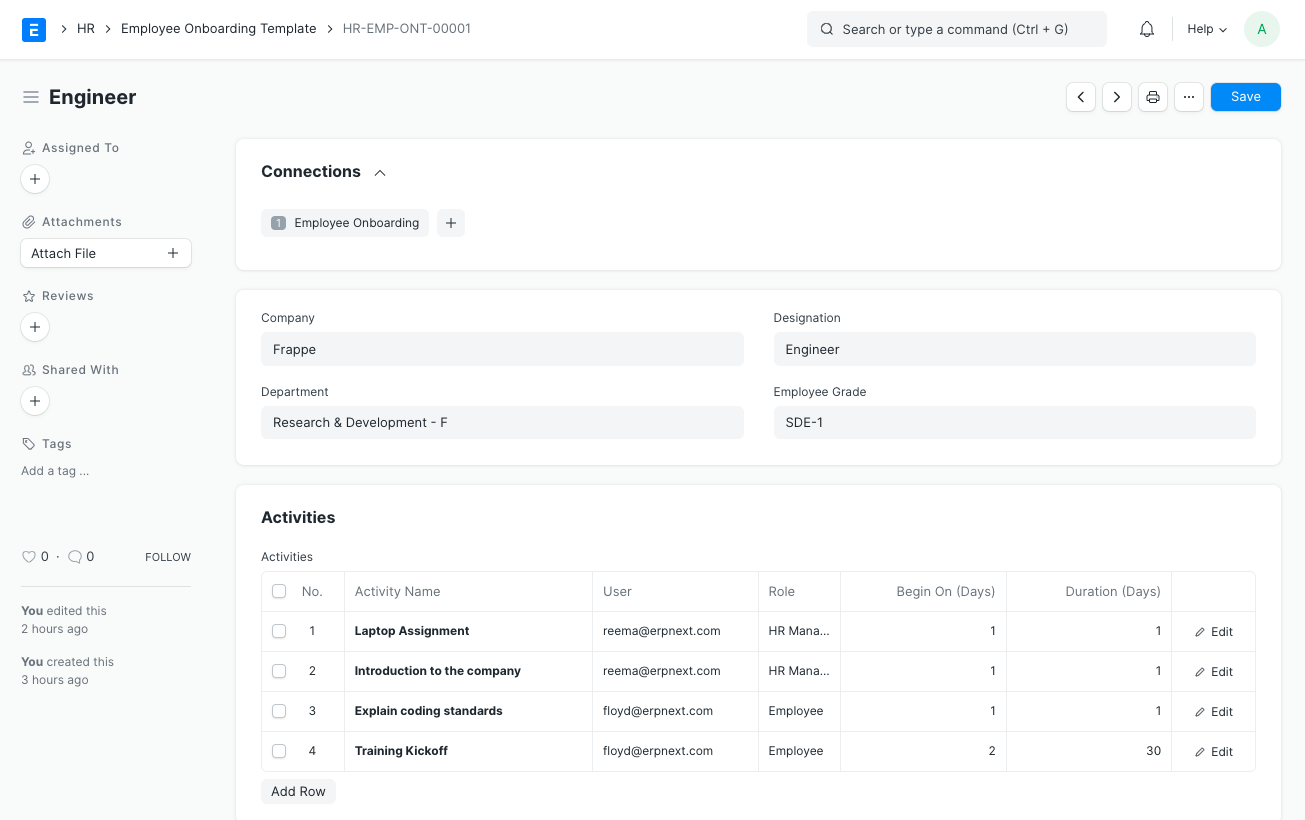1305x820 pixels.
Task: Open the user avatar menu
Action: (1261, 29)
